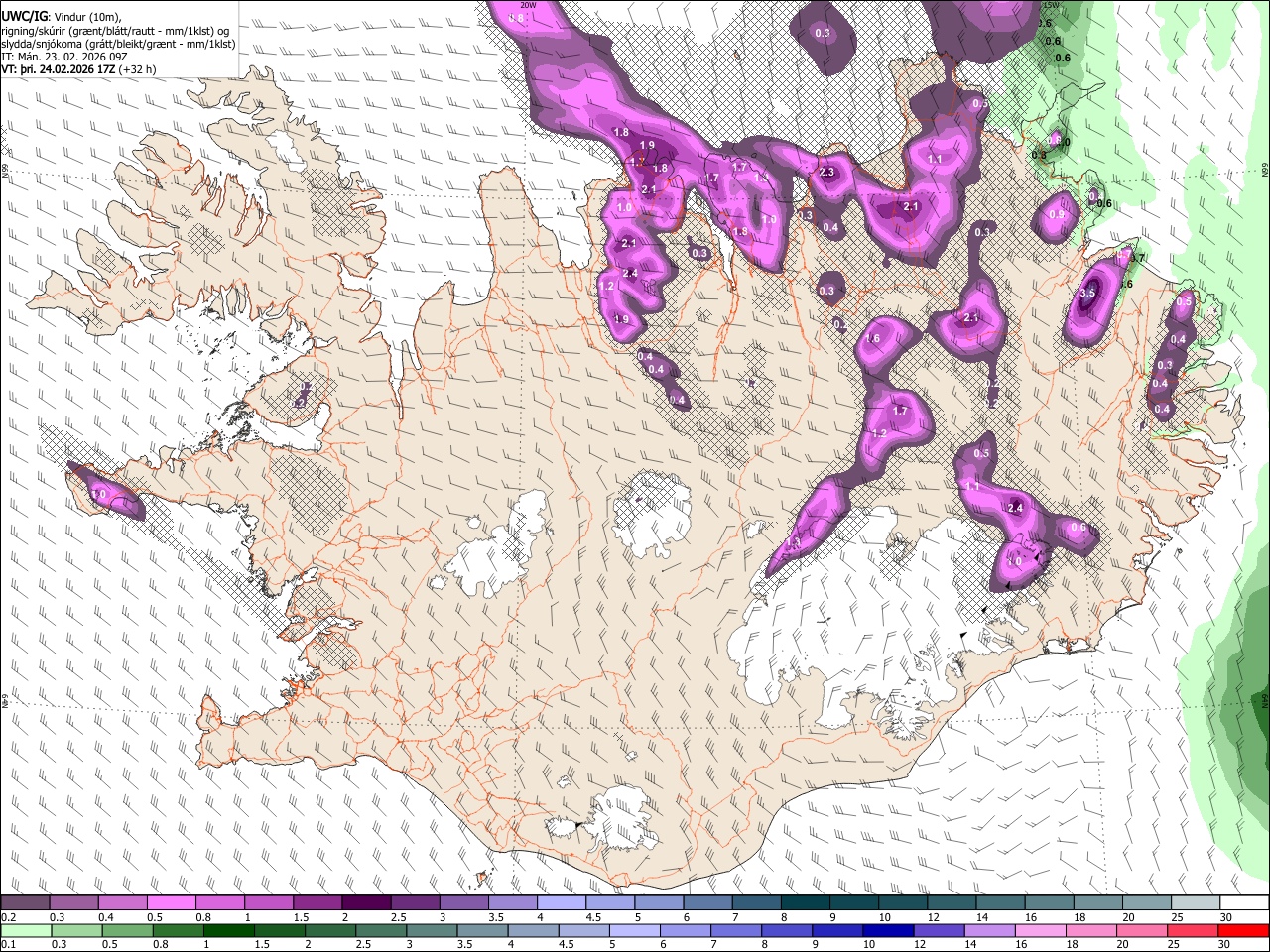This screenshot has height=952, width=1270.
Task: Pick the dark blue rain swatch between 10 and 12
Action: pyautogui.click(x=888, y=930)
